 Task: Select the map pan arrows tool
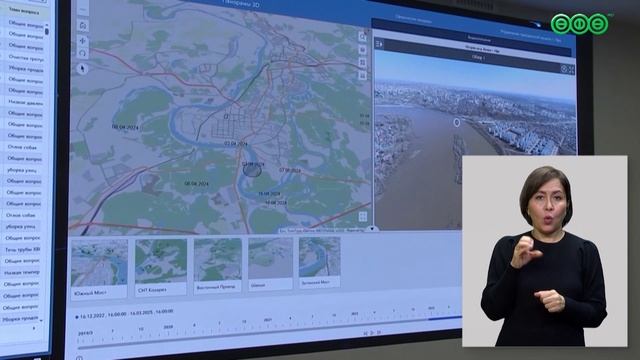(83, 40)
